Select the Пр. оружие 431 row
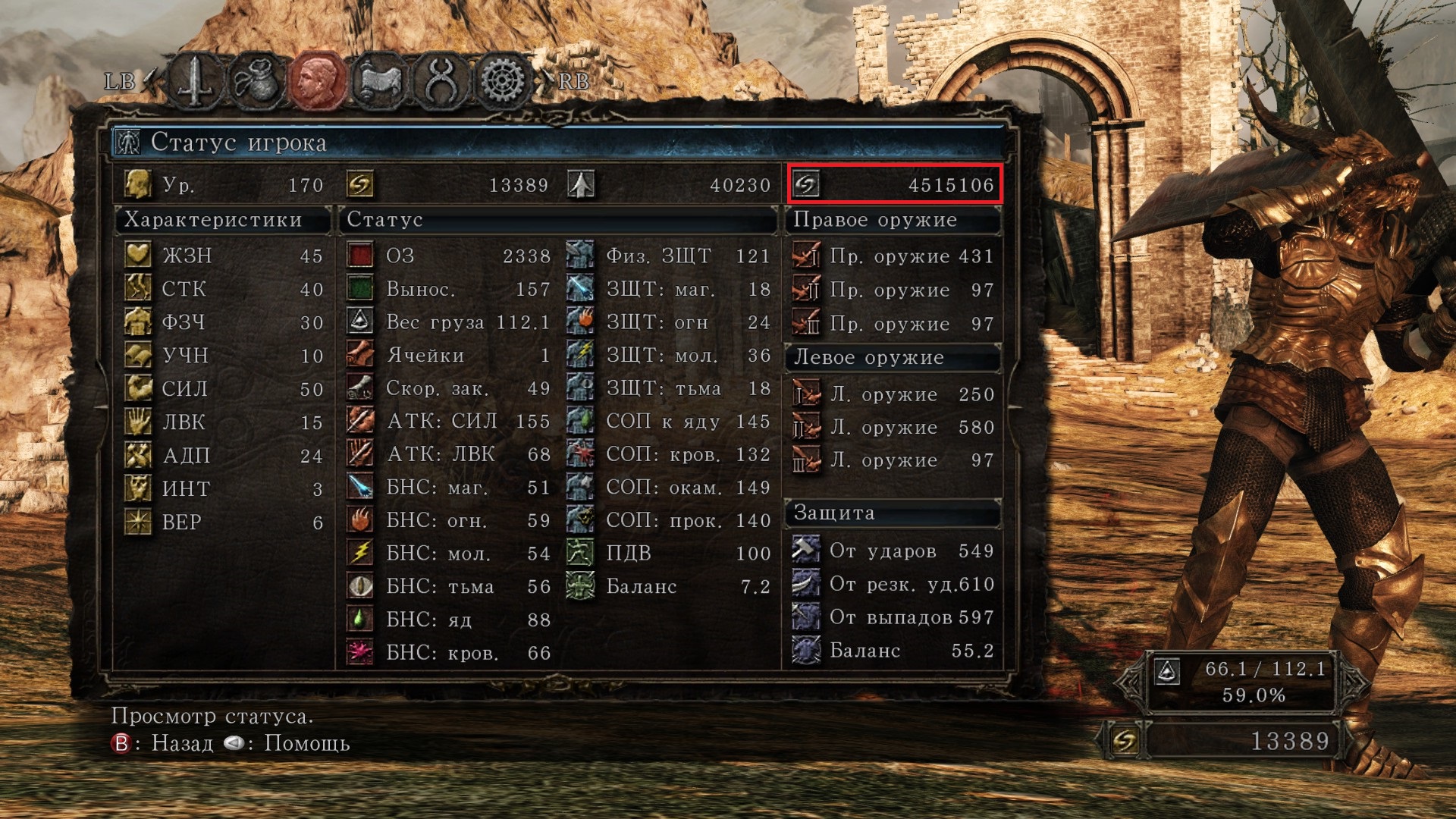This screenshot has width=1456, height=819. click(893, 256)
